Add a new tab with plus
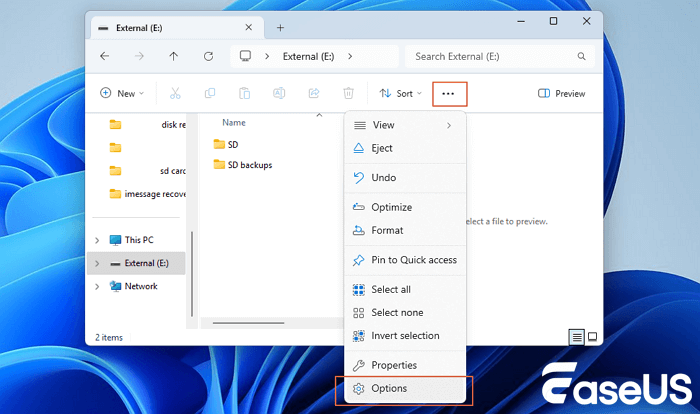The height and width of the screenshot is (414, 700). tap(280, 28)
